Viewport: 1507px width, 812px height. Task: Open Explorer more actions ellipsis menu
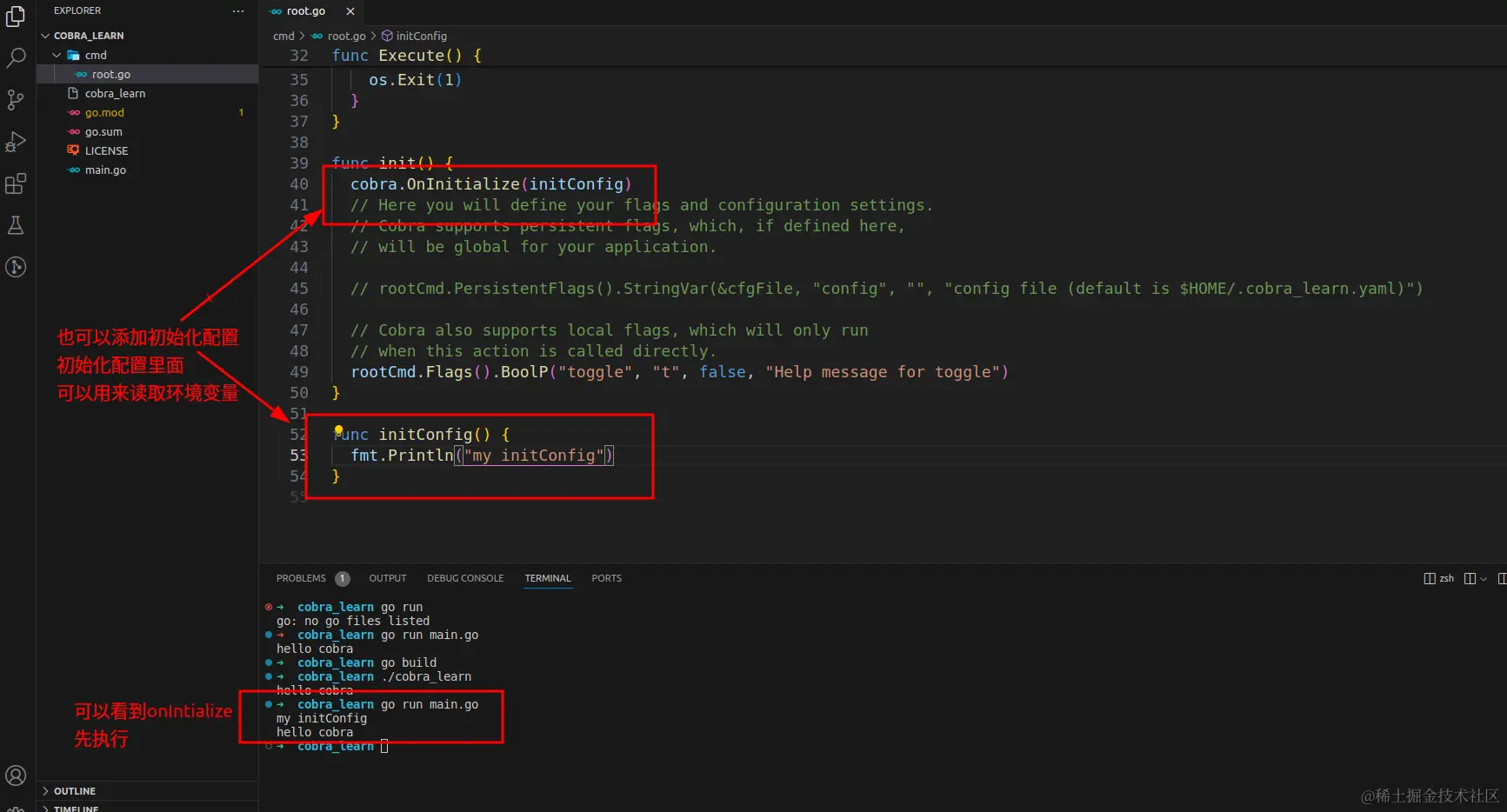pos(238,10)
